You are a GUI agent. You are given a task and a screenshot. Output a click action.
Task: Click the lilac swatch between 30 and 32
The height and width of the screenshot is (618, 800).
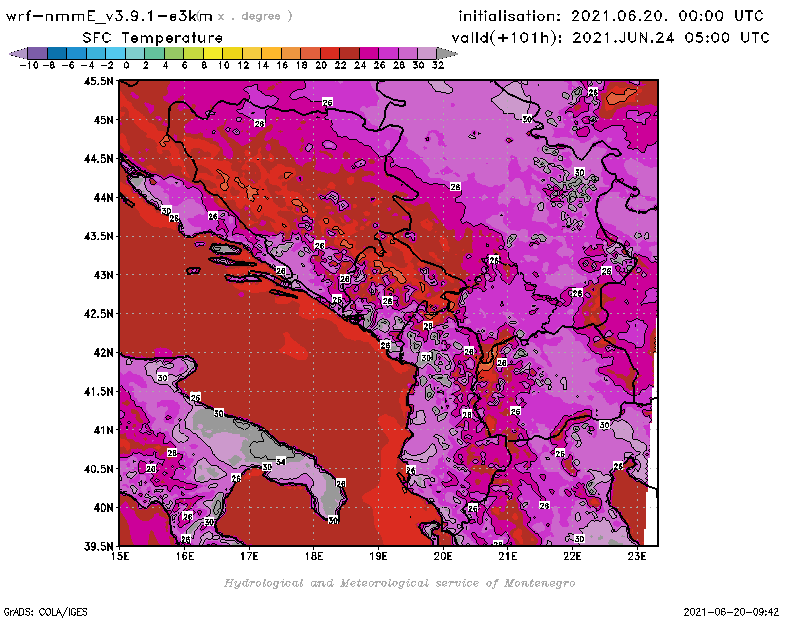(427, 53)
